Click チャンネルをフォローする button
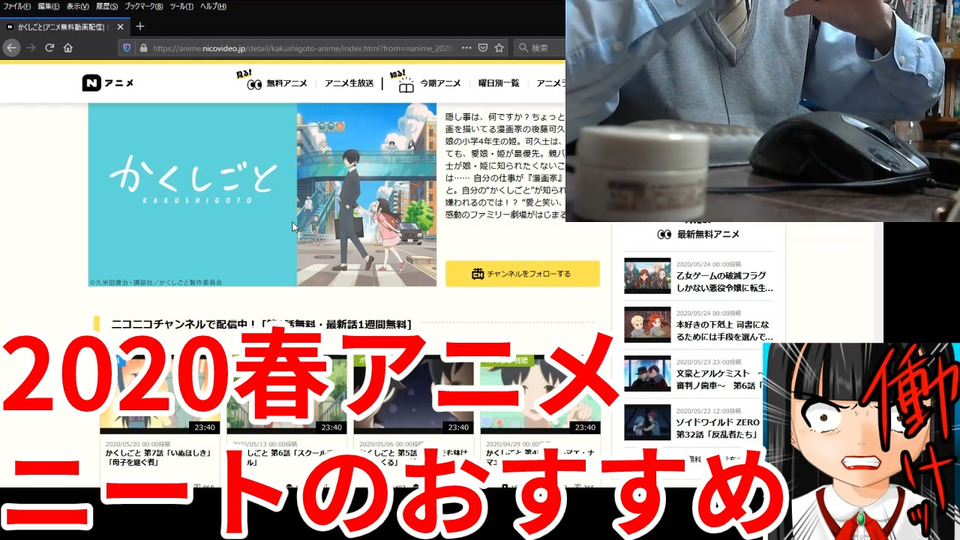 [522, 274]
